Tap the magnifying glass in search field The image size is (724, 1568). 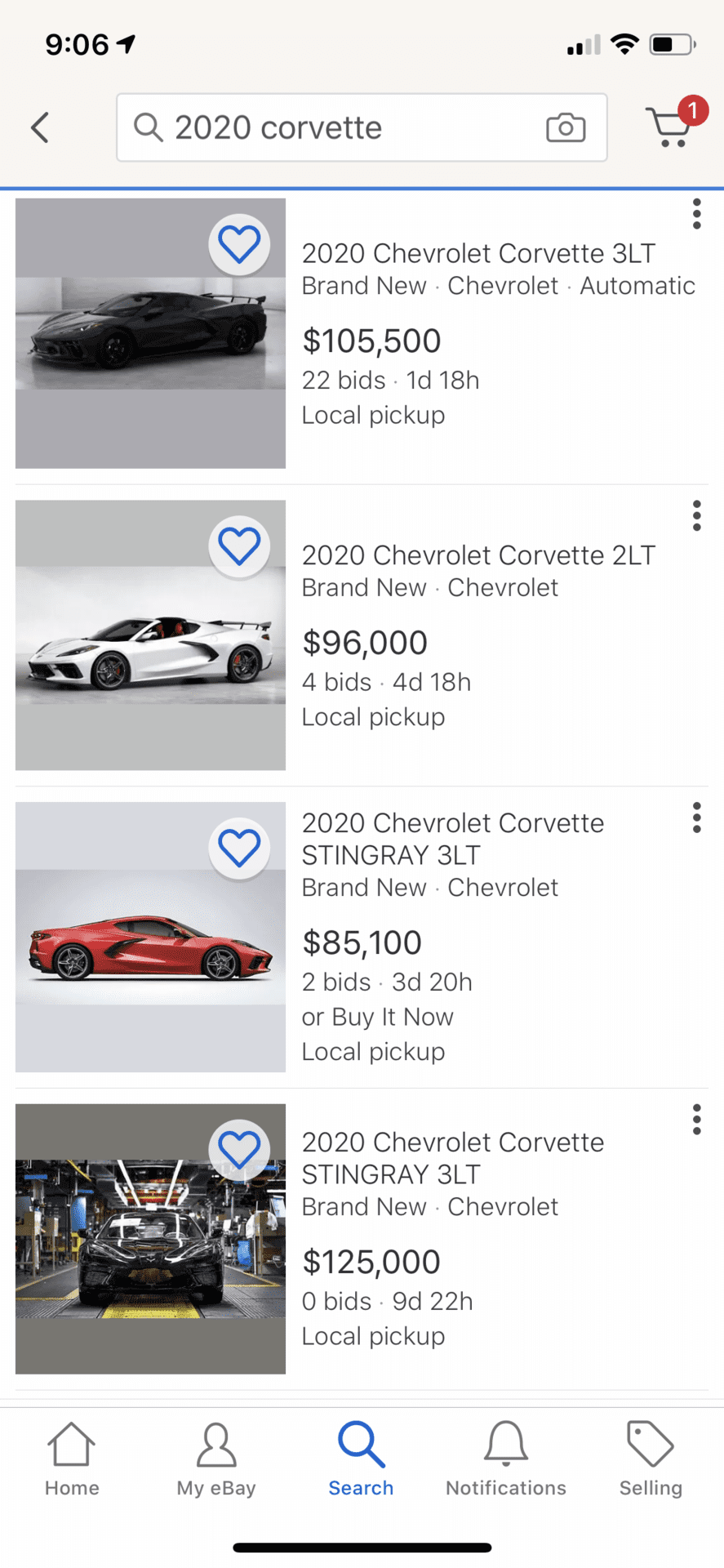click(x=148, y=127)
